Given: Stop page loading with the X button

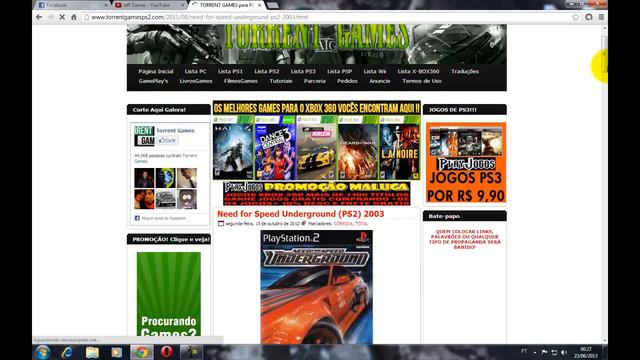Looking at the screenshot, I should (x=62, y=17).
